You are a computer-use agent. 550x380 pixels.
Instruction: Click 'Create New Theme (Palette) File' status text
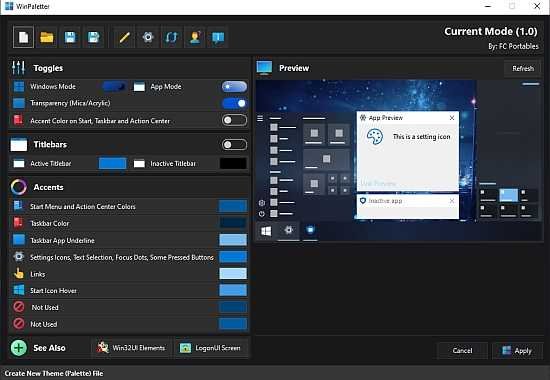pyautogui.click(x=54, y=373)
